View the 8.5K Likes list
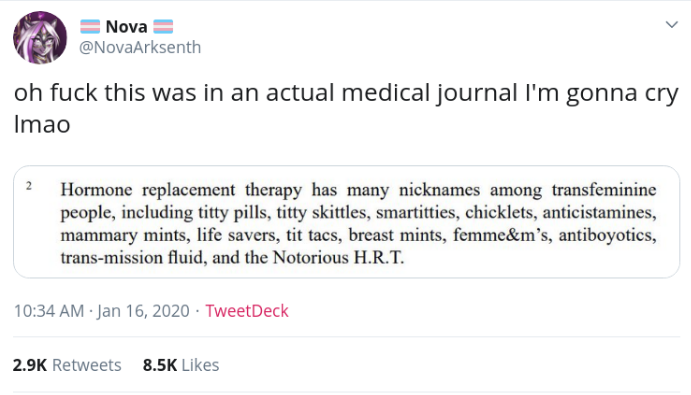Image resolution: width=691 pixels, height=395 pixels. click(181, 365)
